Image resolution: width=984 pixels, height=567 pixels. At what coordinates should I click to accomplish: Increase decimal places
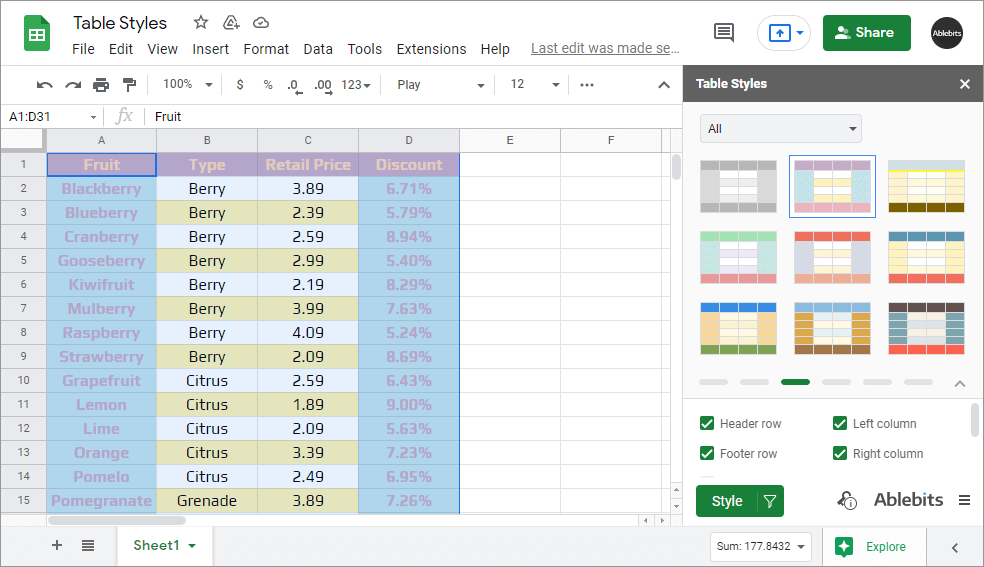point(323,85)
